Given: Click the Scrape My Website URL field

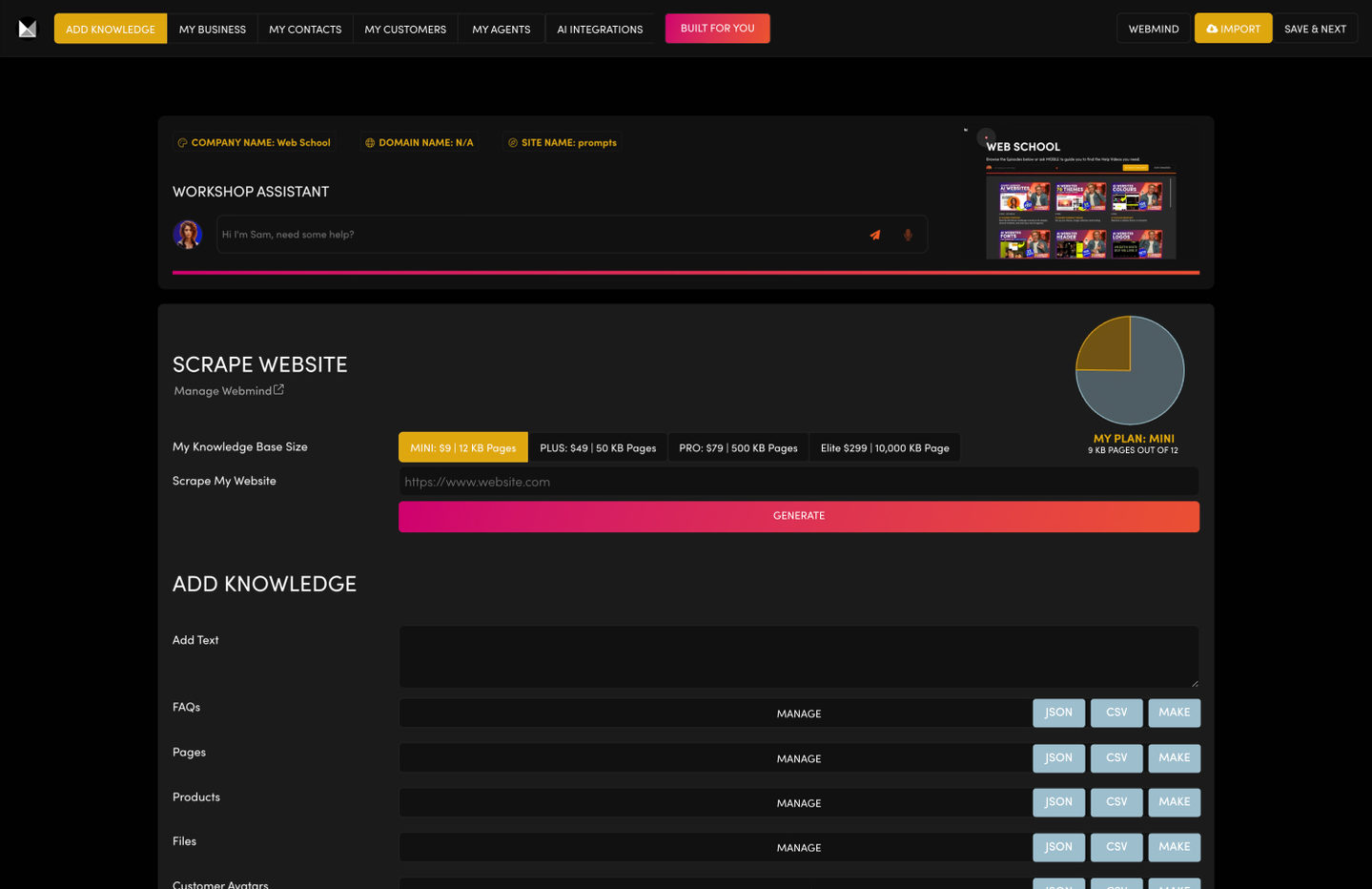Looking at the screenshot, I should [798, 482].
